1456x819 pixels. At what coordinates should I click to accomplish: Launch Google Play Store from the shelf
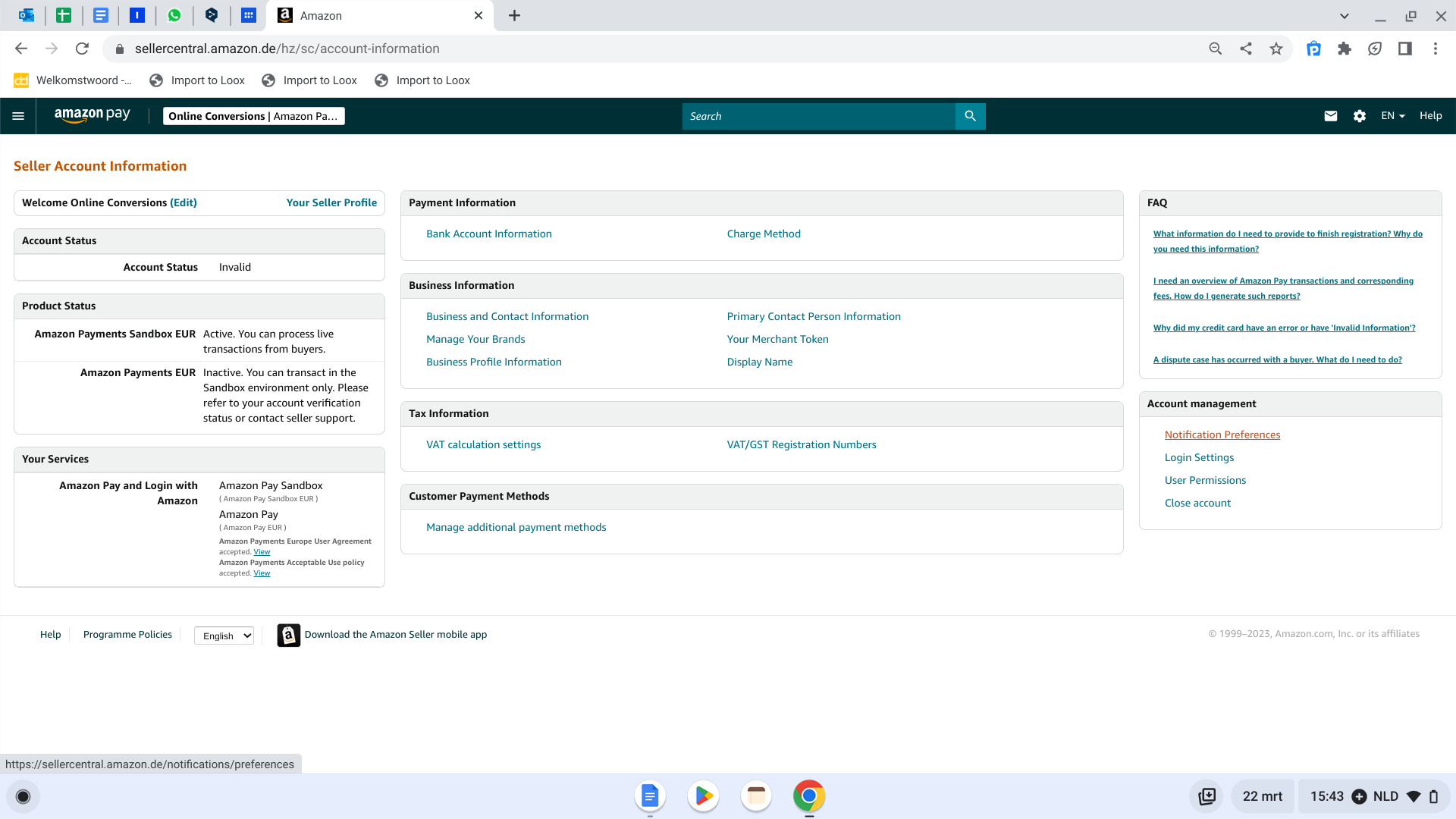tap(703, 796)
